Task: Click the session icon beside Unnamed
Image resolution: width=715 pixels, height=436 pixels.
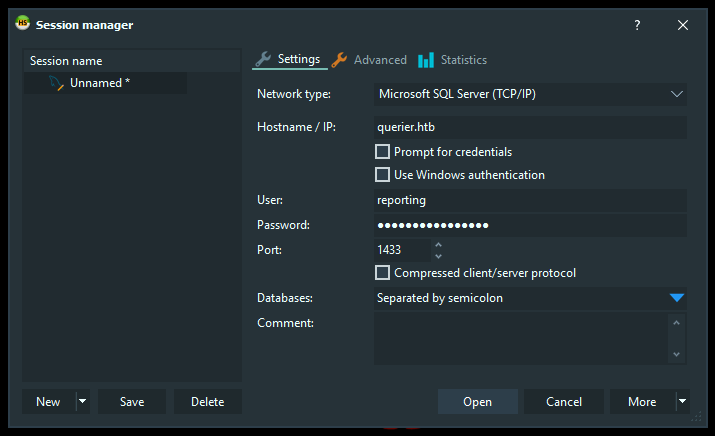Action: pyautogui.click(x=56, y=83)
